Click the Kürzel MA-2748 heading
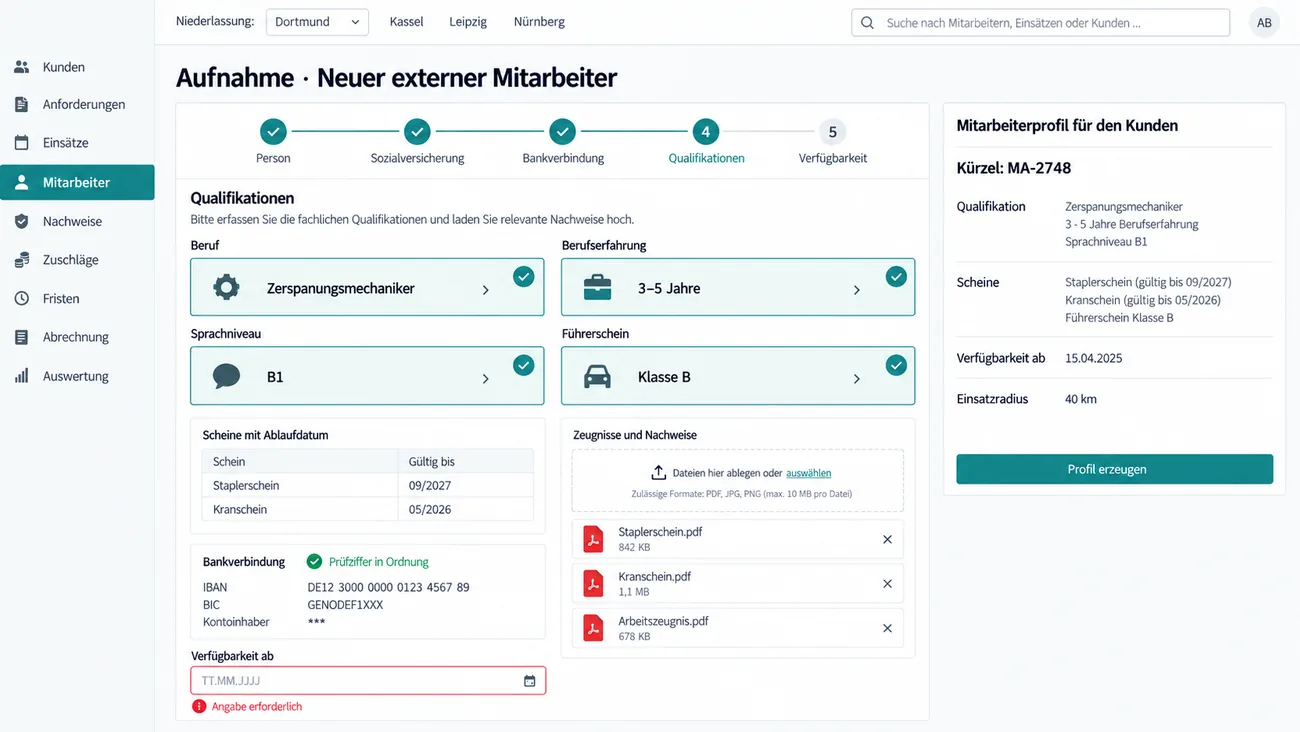The height and width of the screenshot is (732, 1300). point(1014,168)
